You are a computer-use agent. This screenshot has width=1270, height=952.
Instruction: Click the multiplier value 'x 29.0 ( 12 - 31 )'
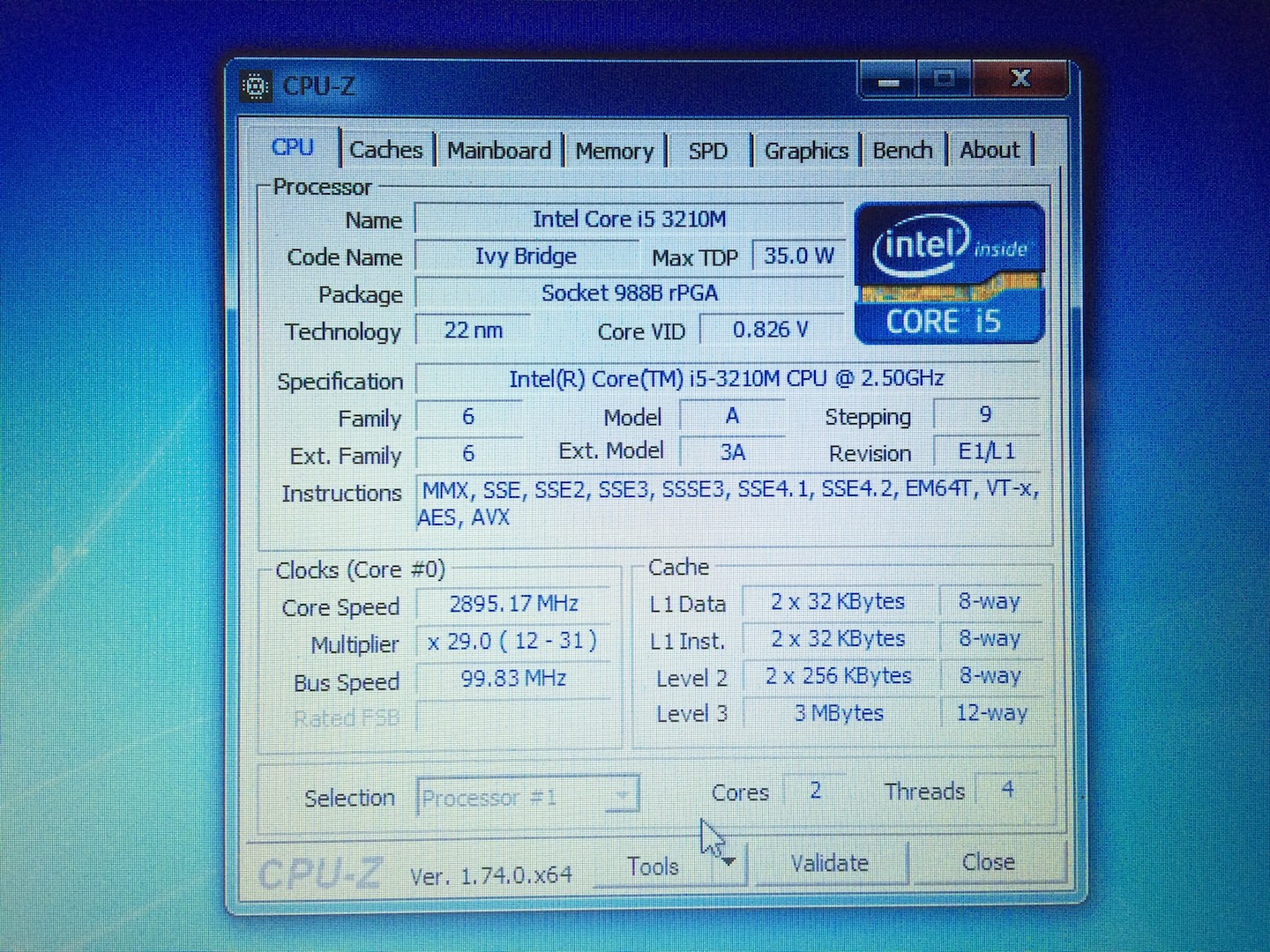pos(513,642)
